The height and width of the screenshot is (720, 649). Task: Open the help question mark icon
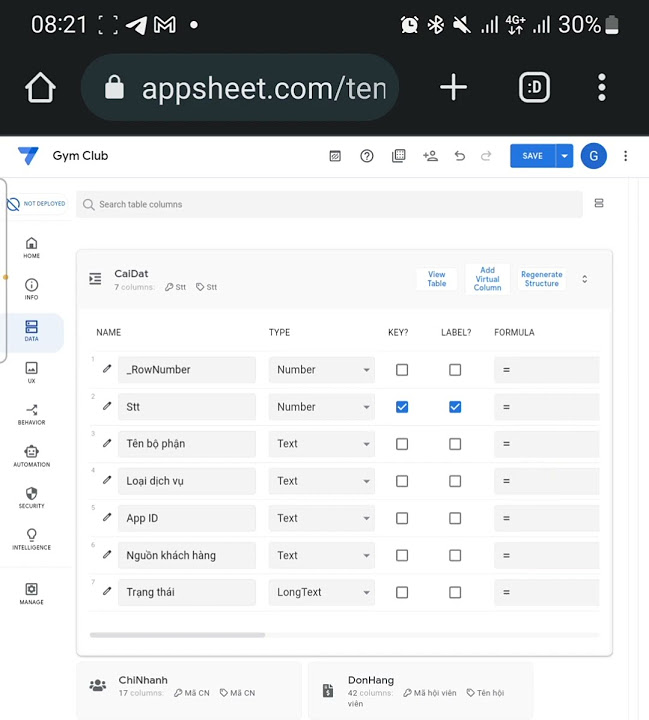[367, 156]
